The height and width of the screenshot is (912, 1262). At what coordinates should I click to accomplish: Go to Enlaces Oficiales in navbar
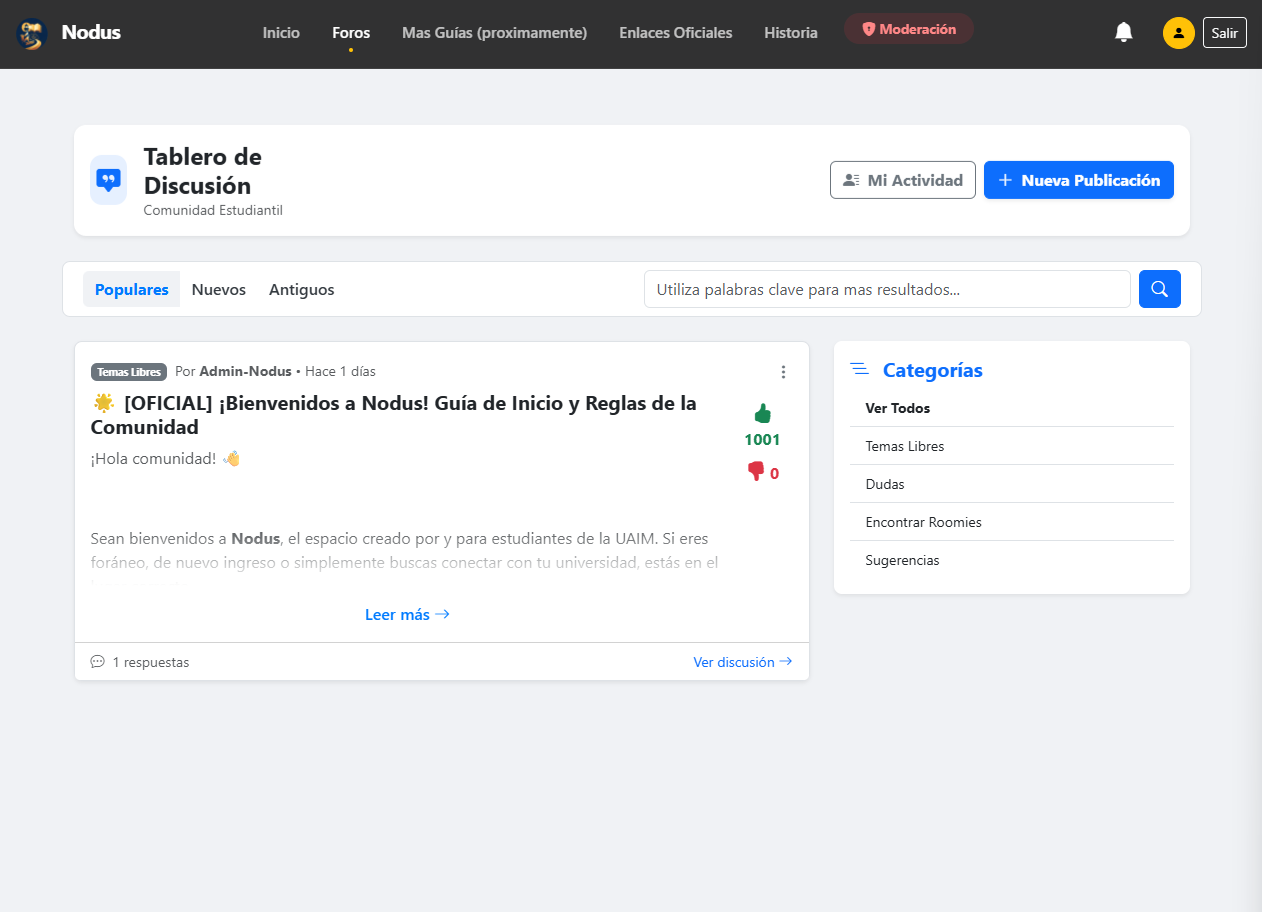675,33
